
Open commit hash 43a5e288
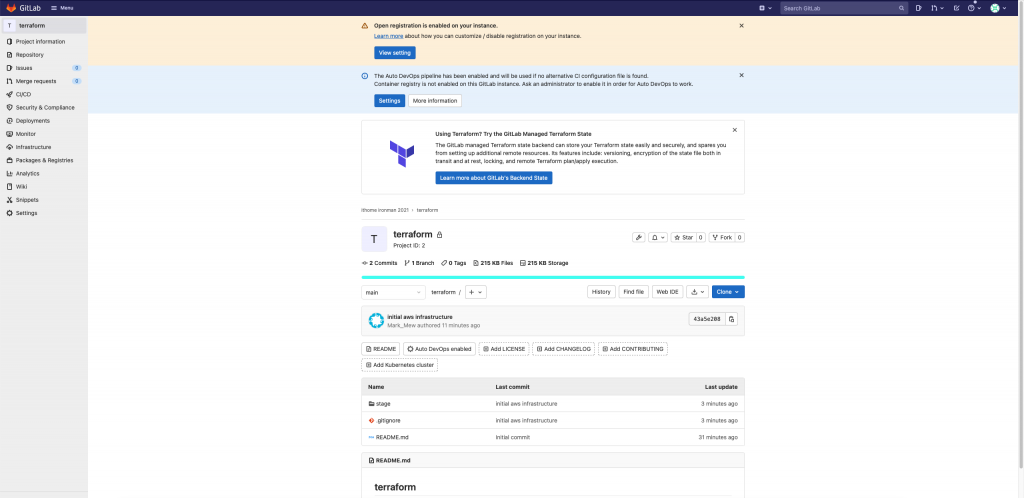[x=707, y=319]
